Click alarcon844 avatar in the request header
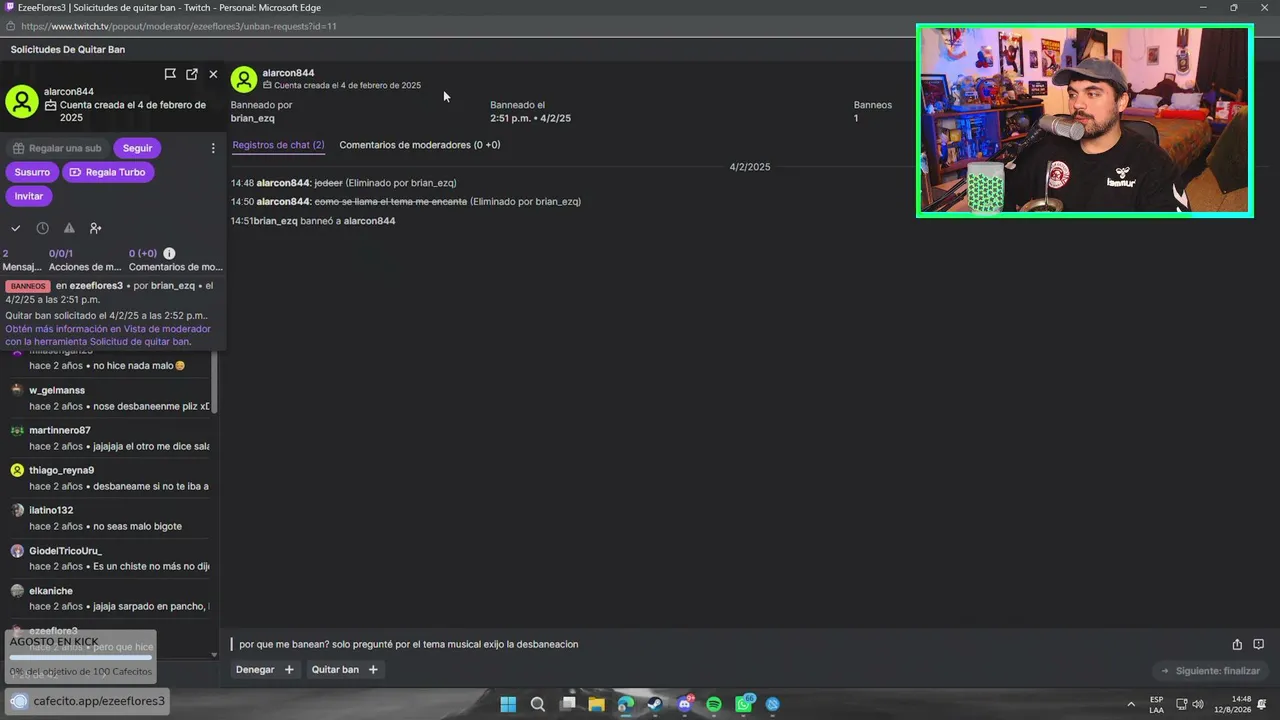 244,79
